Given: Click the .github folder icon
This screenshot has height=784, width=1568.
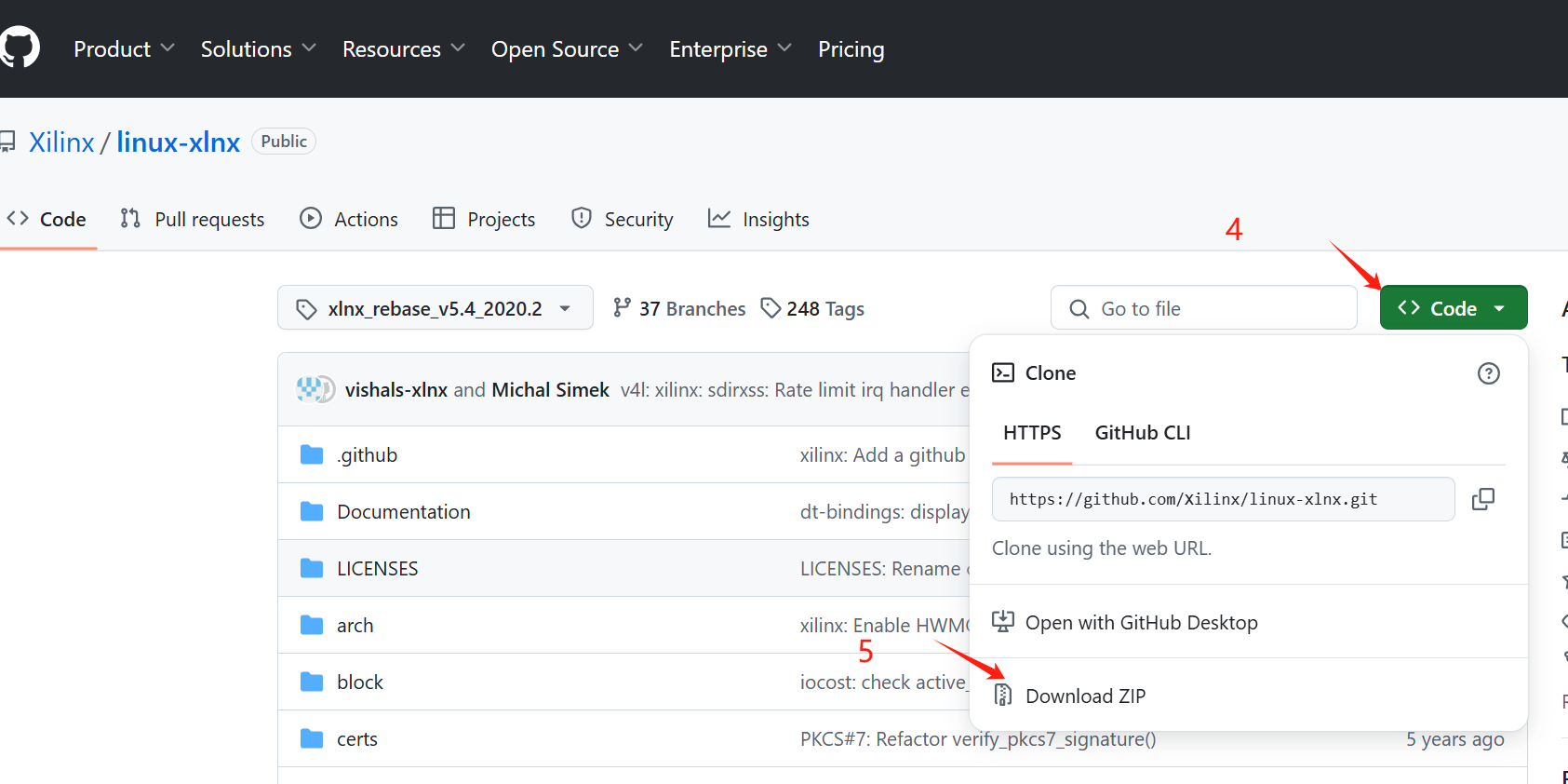Looking at the screenshot, I should (x=312, y=454).
